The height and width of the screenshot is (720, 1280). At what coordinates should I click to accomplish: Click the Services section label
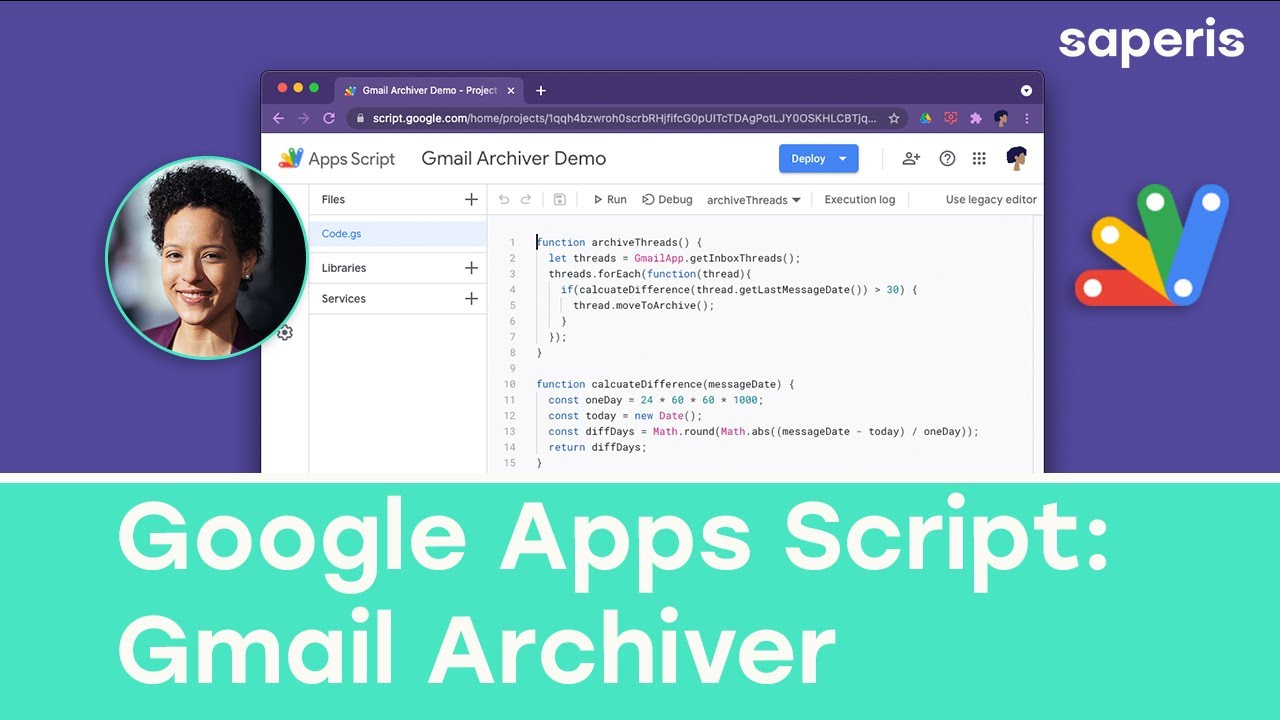pos(344,298)
